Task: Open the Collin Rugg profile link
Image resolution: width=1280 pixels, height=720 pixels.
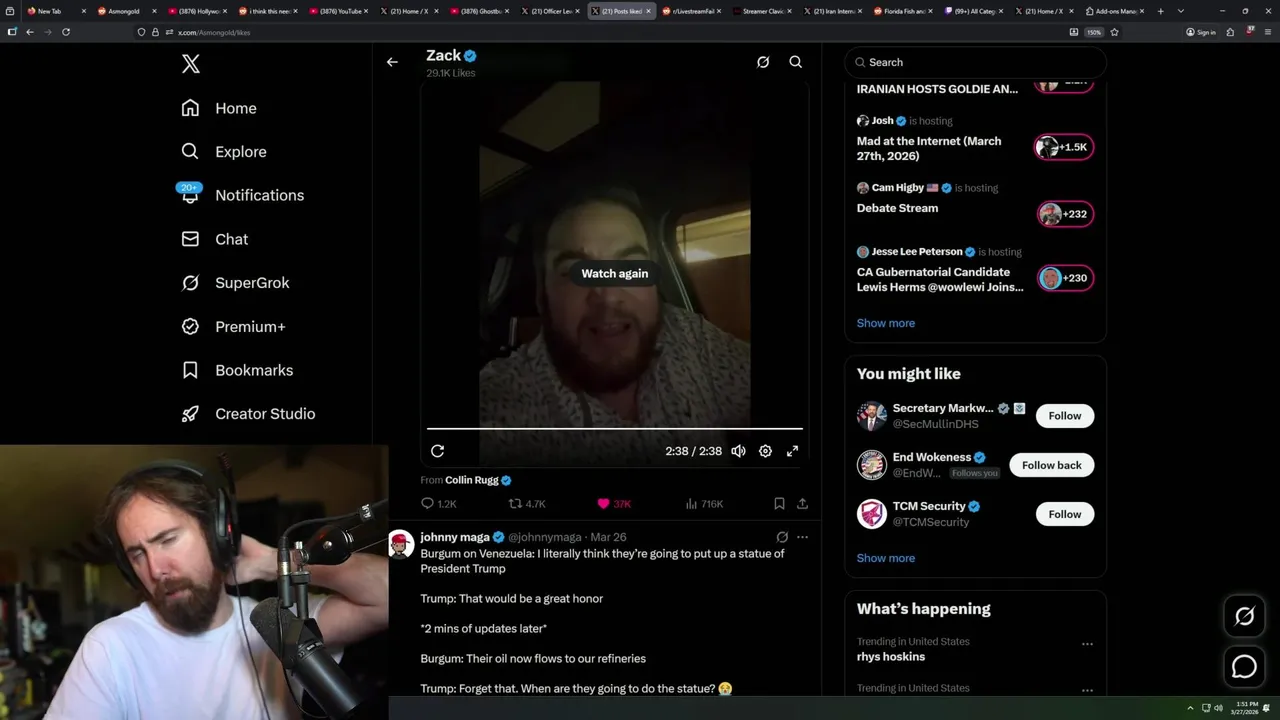Action: pyautogui.click(x=472, y=480)
